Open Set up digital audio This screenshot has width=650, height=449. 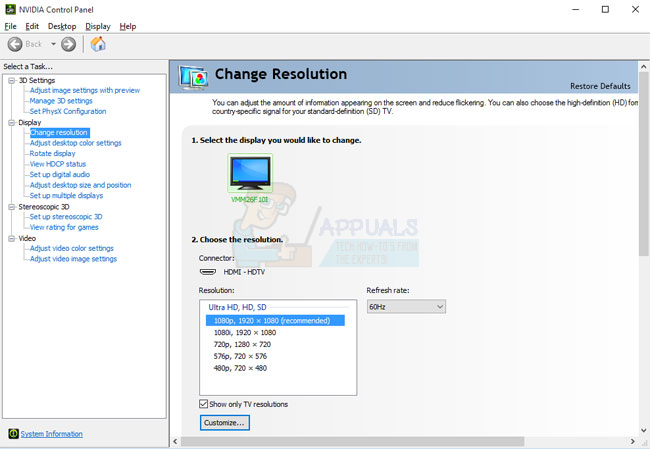(60, 175)
